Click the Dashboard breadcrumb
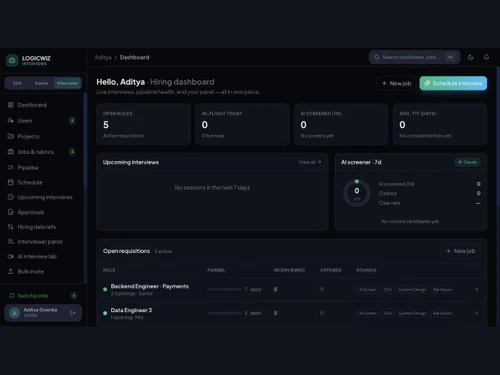 134,57
